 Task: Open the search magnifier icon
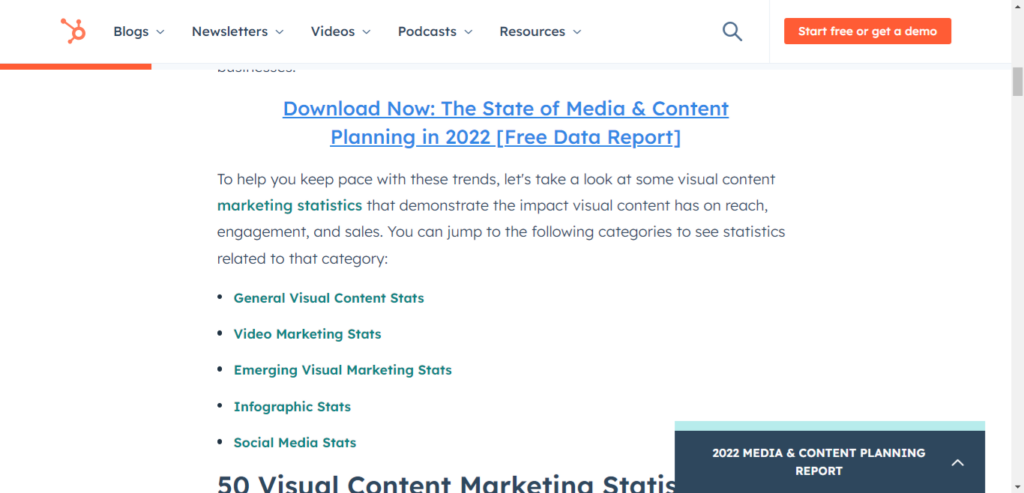pyautogui.click(x=732, y=31)
